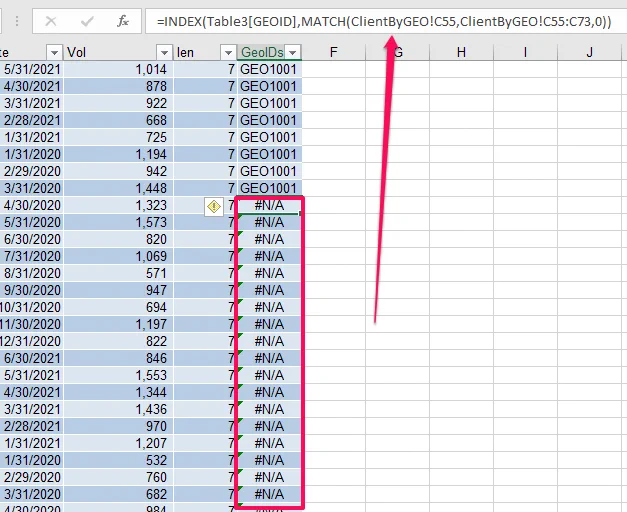Select Vol cell with value 947
This screenshot has width=627, height=512.
pos(118,290)
